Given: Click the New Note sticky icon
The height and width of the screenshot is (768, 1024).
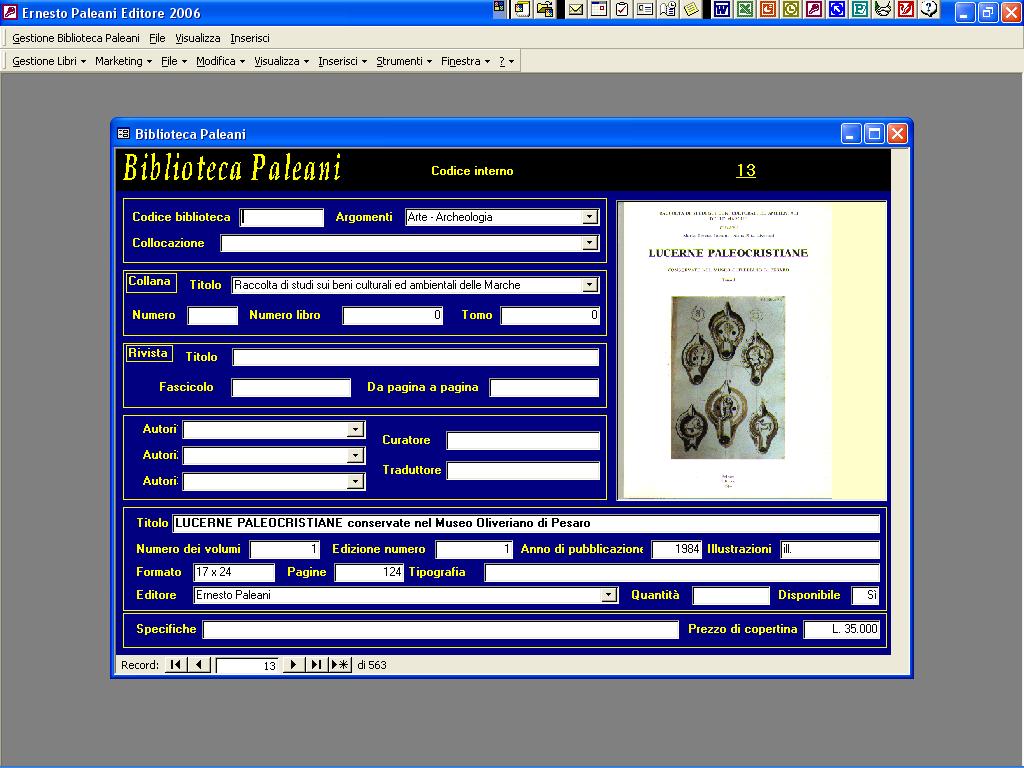Looking at the screenshot, I should point(691,10).
